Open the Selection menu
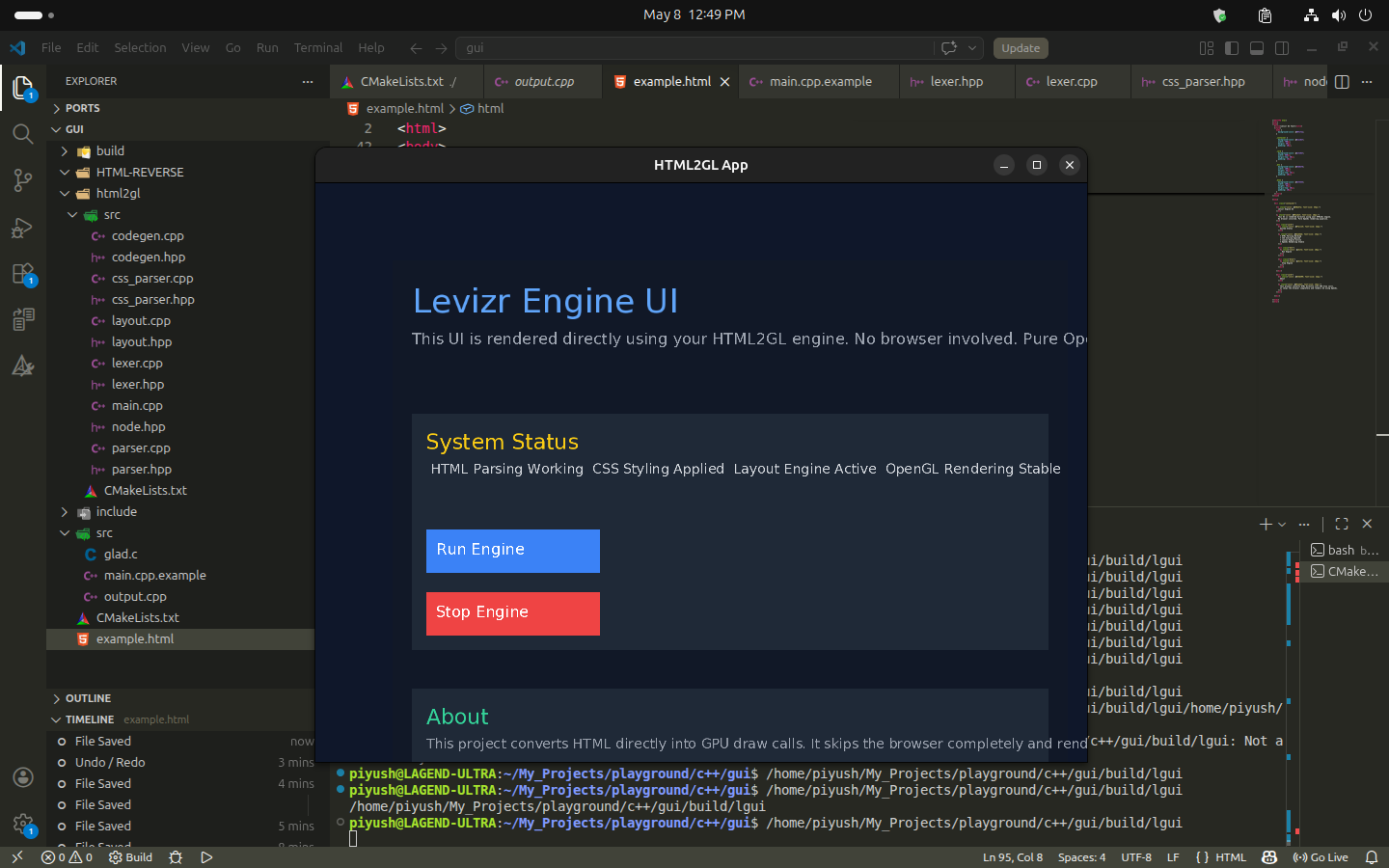This screenshot has height=868, width=1389. (x=140, y=48)
